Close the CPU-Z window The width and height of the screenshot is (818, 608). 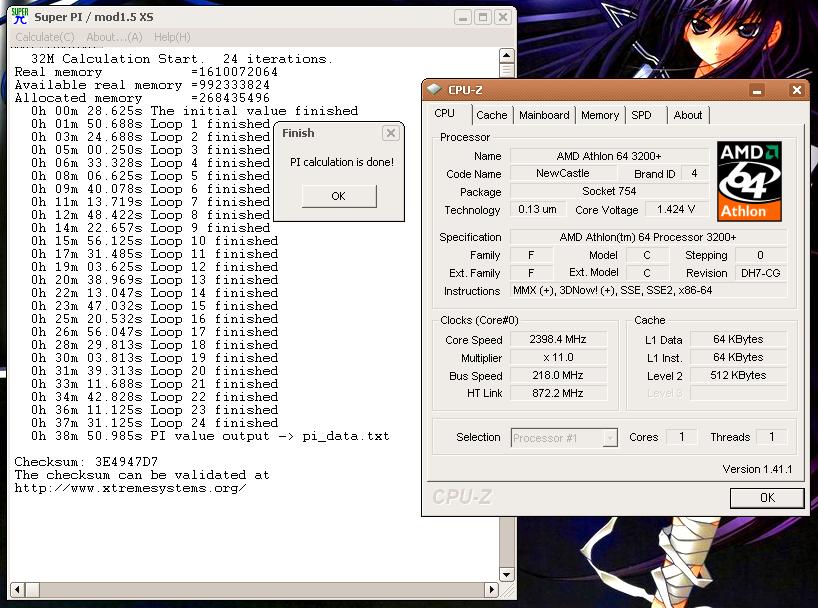pos(797,90)
